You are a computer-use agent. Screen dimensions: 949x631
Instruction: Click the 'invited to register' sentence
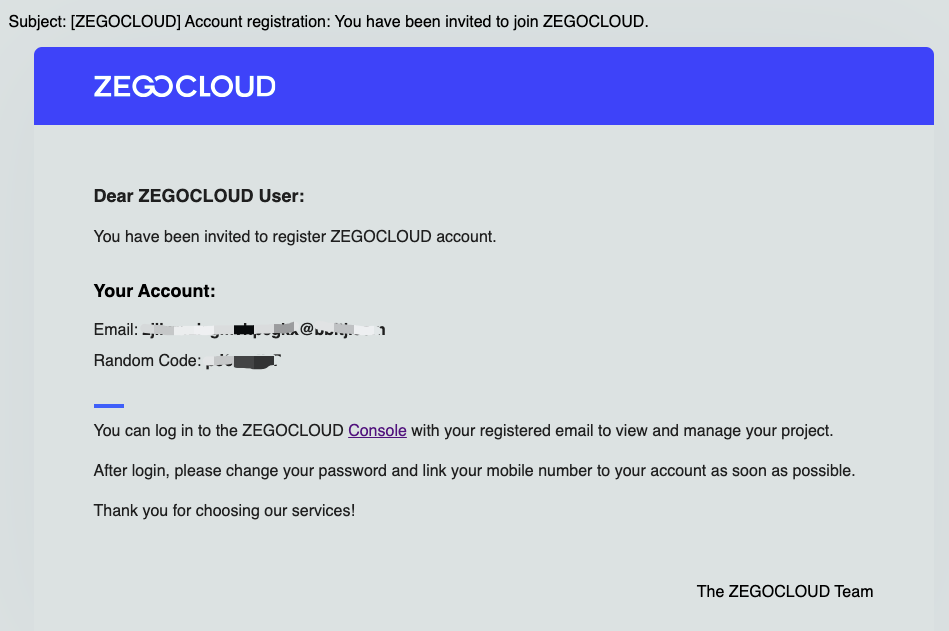point(294,237)
